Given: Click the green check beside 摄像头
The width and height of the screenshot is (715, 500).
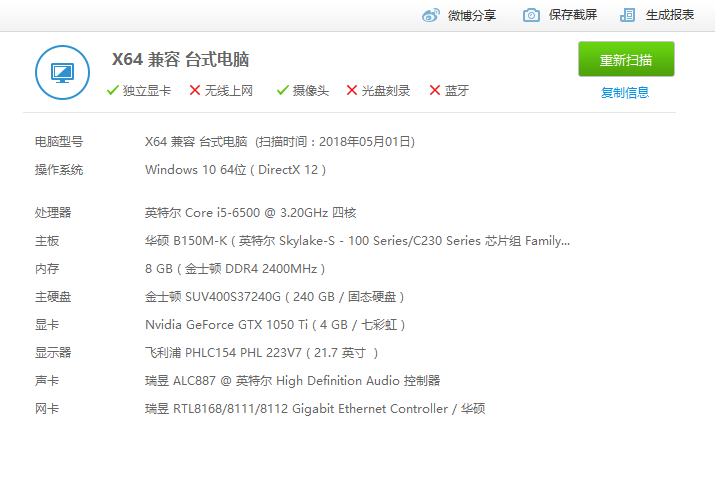Looking at the screenshot, I should coord(283,90).
